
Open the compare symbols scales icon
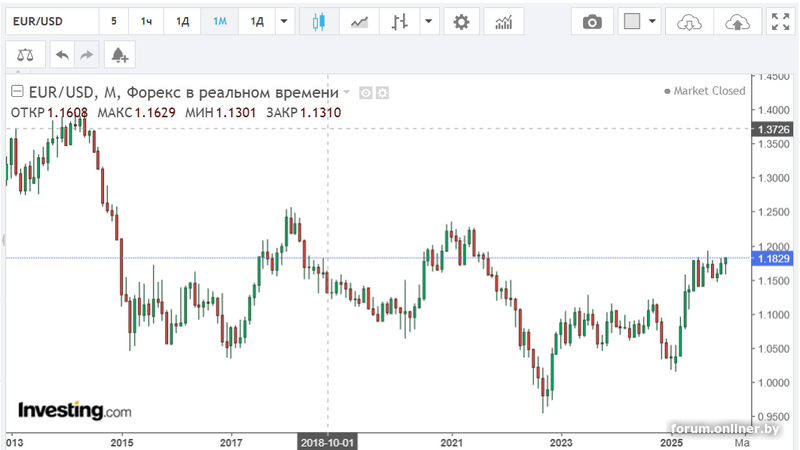point(26,55)
